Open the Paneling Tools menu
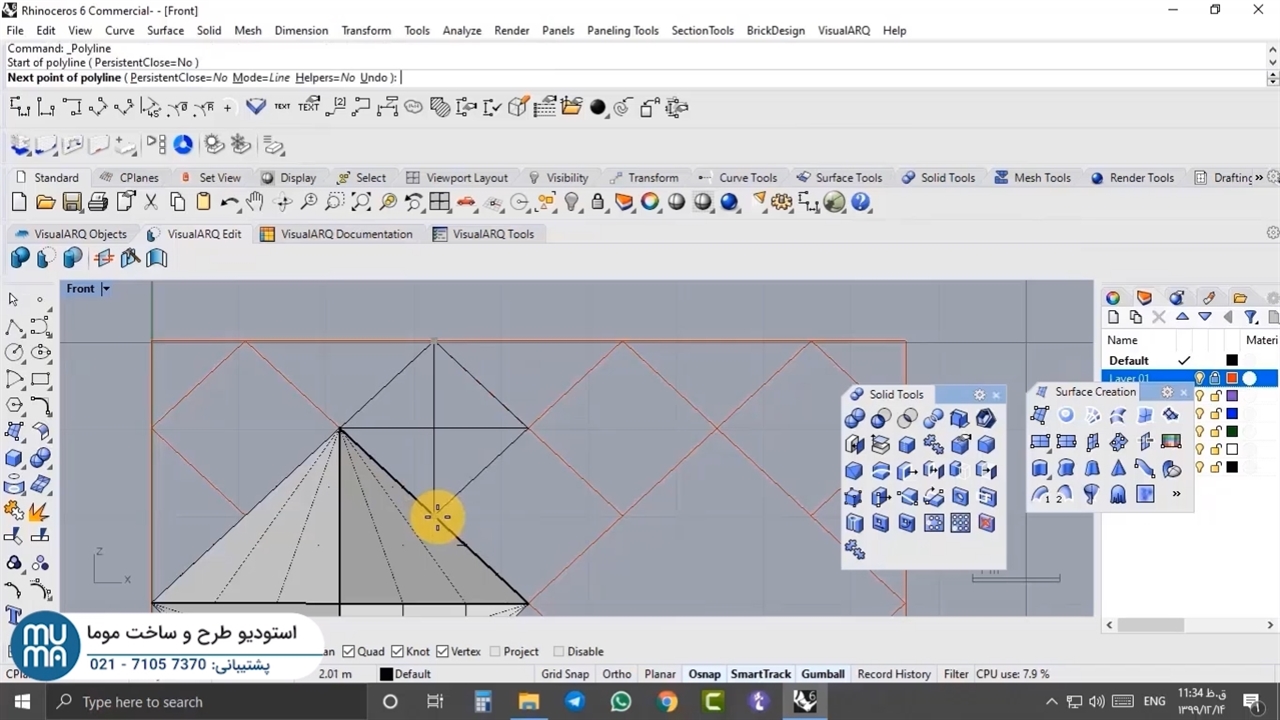The width and height of the screenshot is (1280, 720). coord(622,30)
